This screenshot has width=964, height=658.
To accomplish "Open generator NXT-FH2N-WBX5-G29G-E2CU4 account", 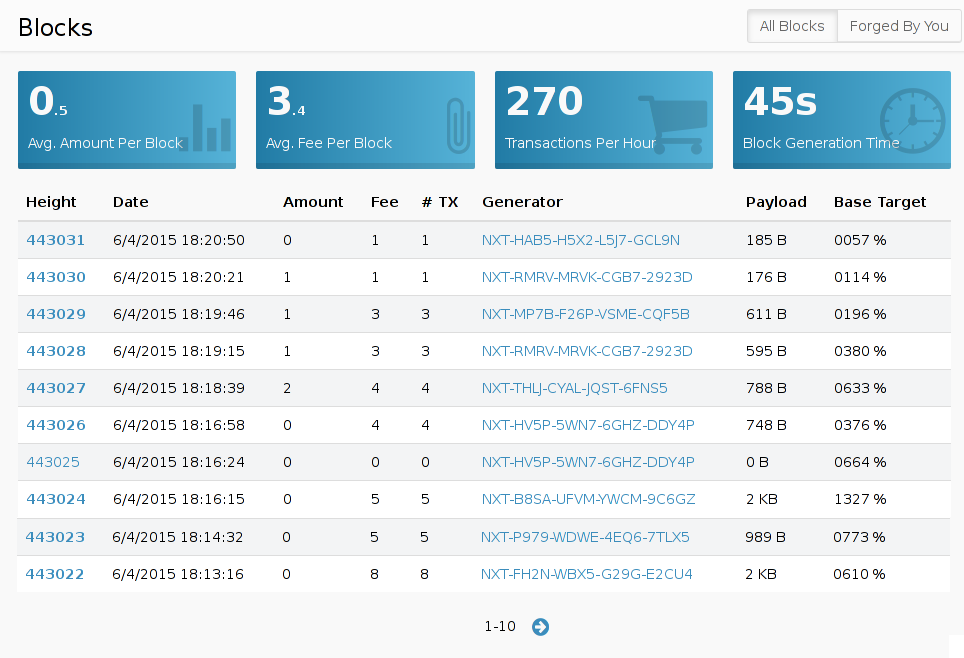I will point(587,574).
